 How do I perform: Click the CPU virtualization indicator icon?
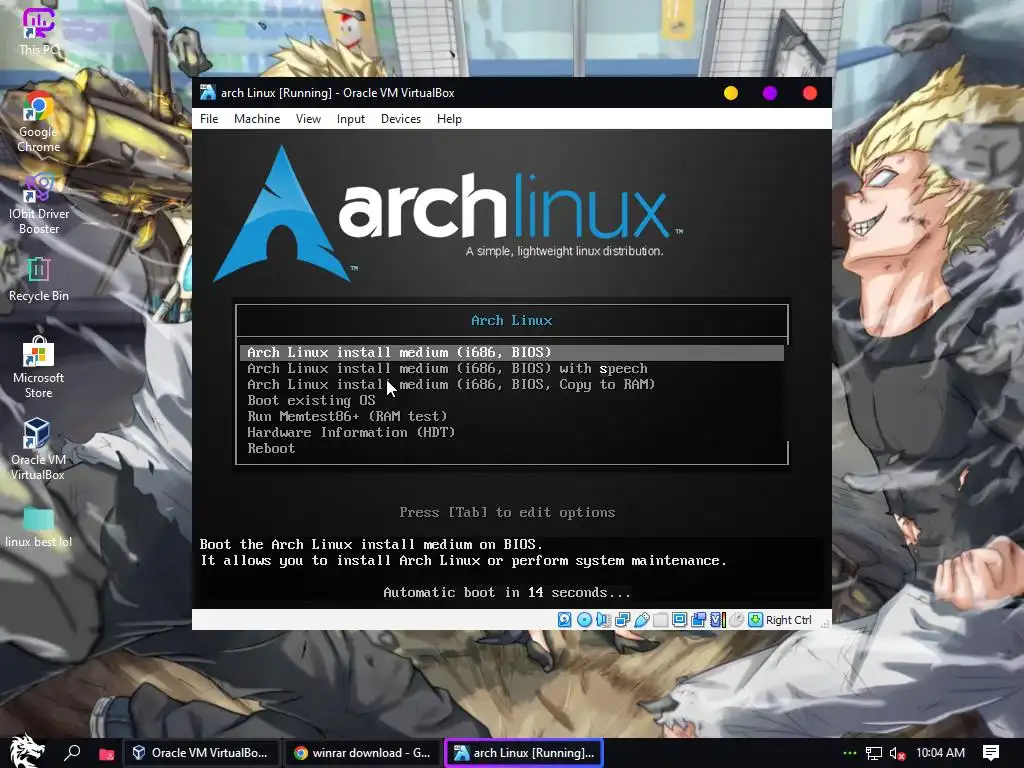click(x=718, y=620)
